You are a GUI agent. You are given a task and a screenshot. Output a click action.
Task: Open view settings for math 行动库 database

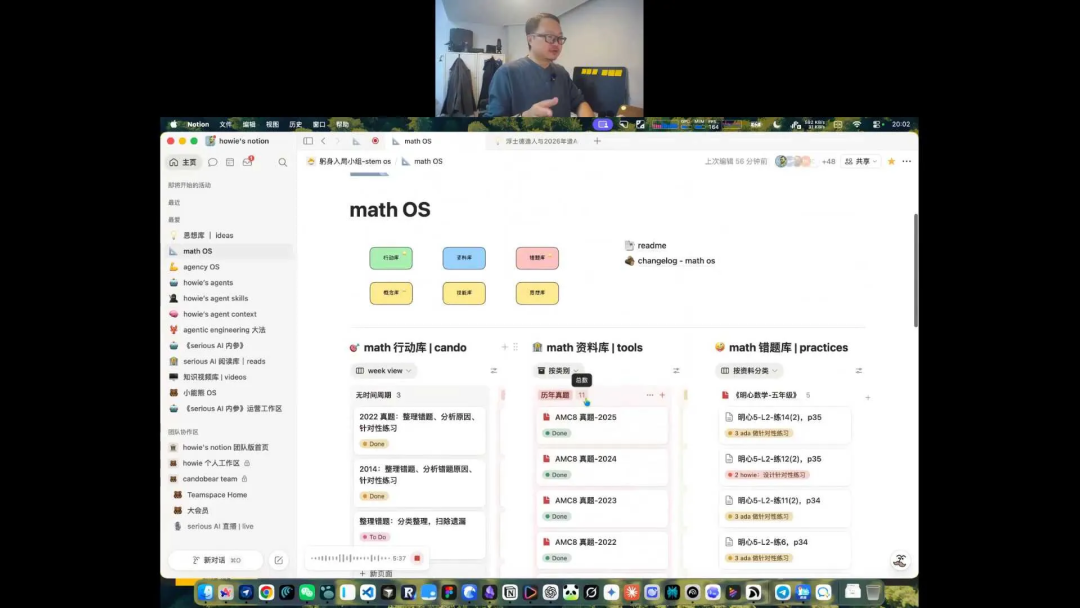tap(494, 370)
